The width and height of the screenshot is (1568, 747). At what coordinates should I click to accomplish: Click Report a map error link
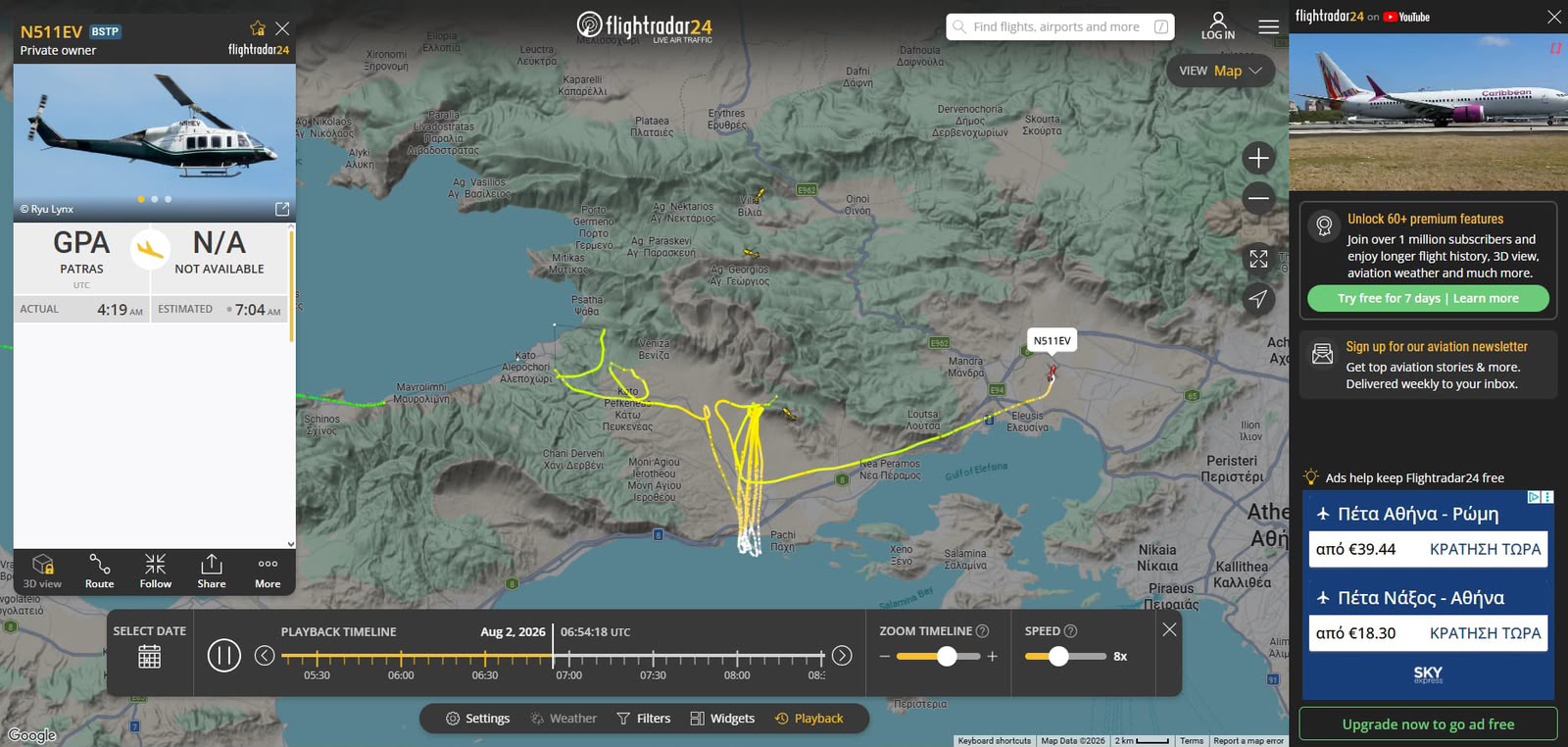[x=1249, y=741]
